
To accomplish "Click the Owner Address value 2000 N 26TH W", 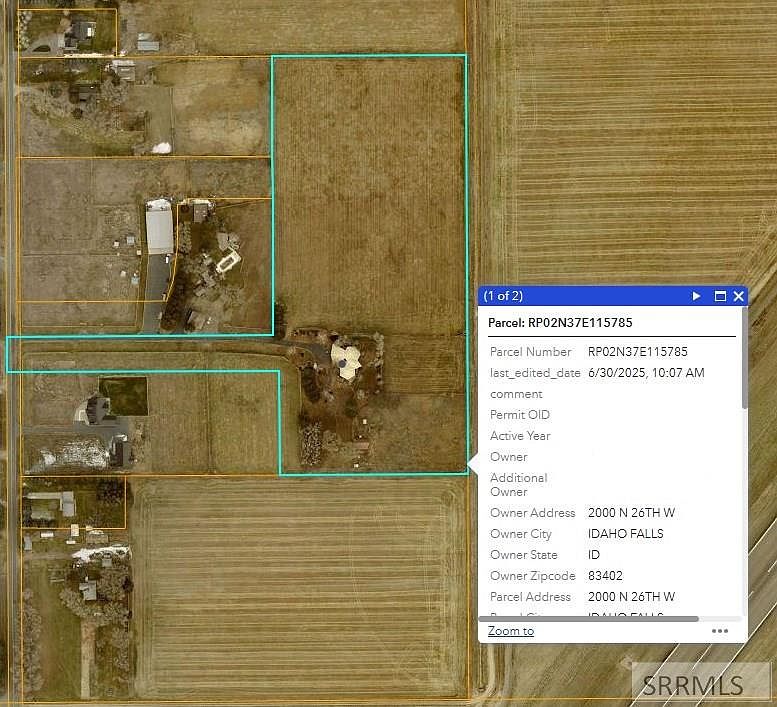I will point(631,513).
